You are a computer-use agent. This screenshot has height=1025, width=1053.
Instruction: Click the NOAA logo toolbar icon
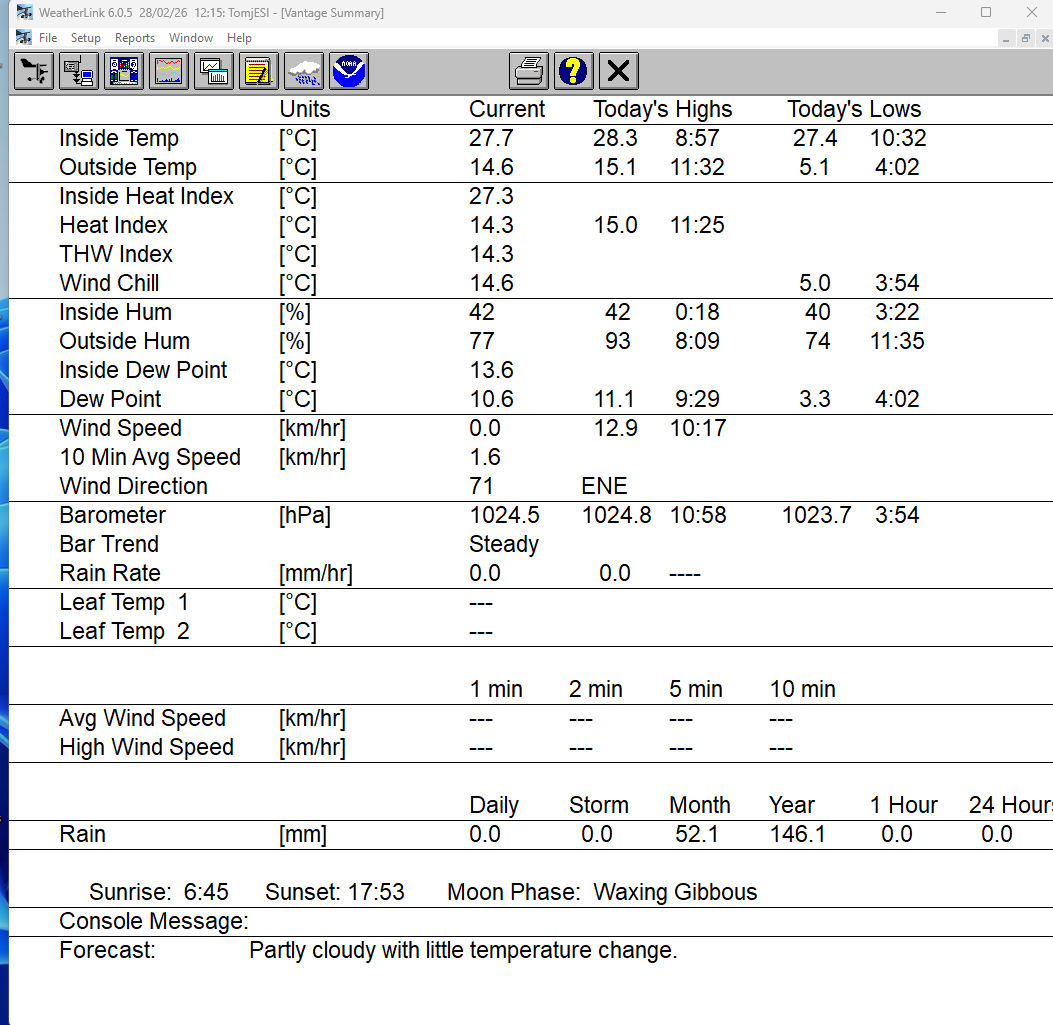pyautogui.click(x=349, y=72)
